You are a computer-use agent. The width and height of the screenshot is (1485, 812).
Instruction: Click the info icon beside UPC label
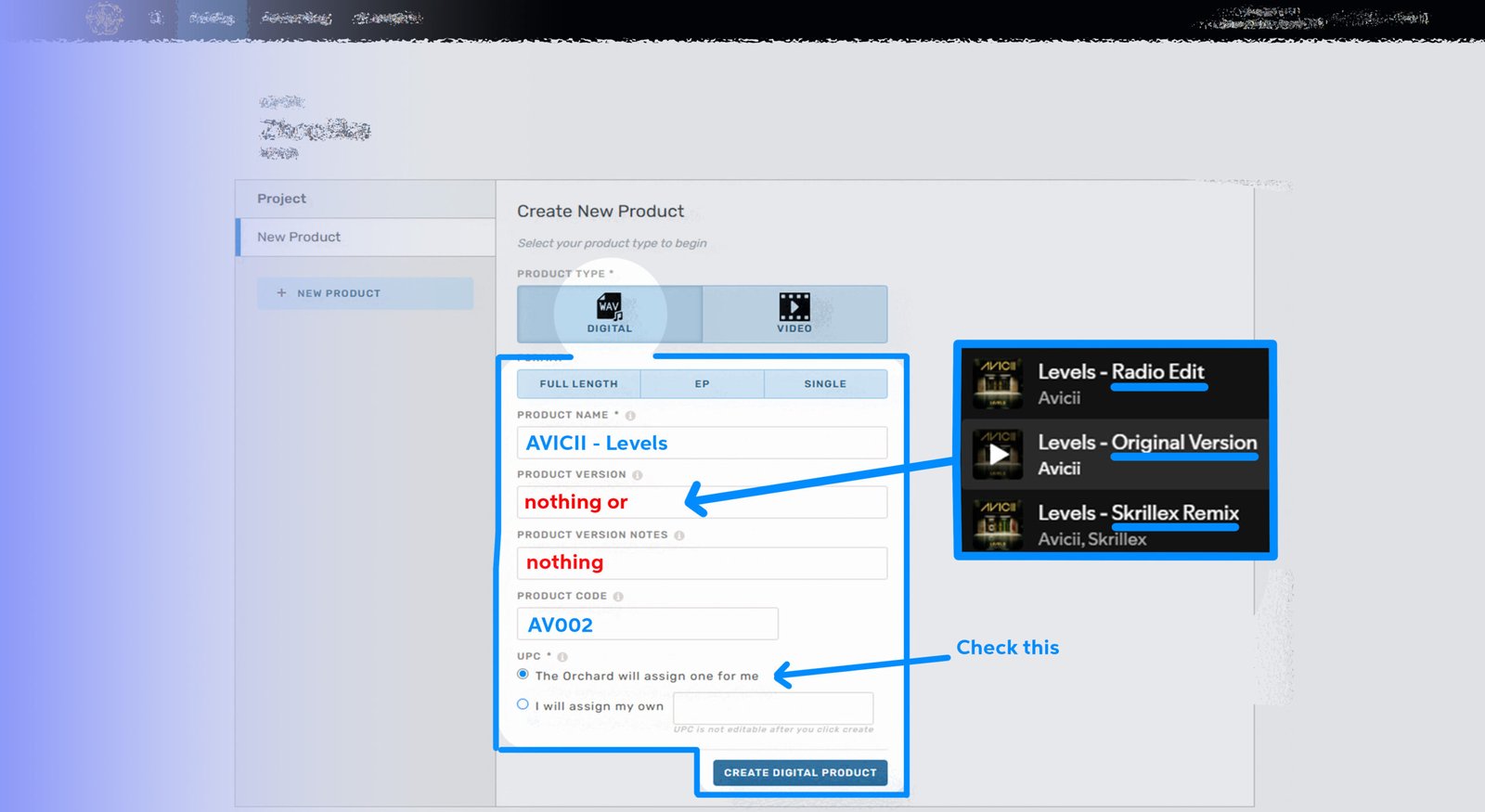click(x=562, y=657)
